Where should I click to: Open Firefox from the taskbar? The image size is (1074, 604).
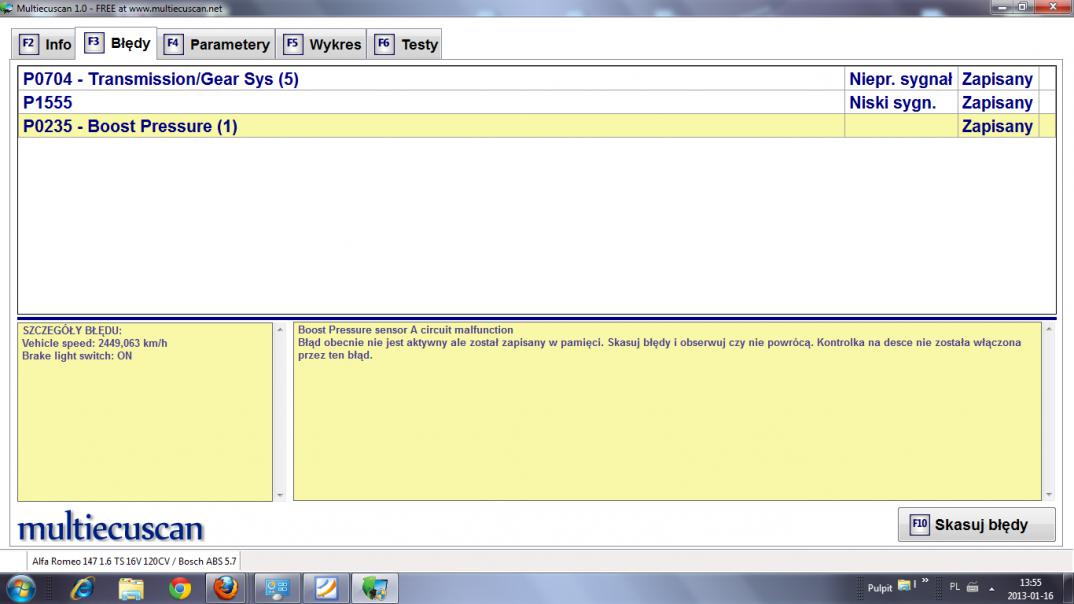click(225, 588)
